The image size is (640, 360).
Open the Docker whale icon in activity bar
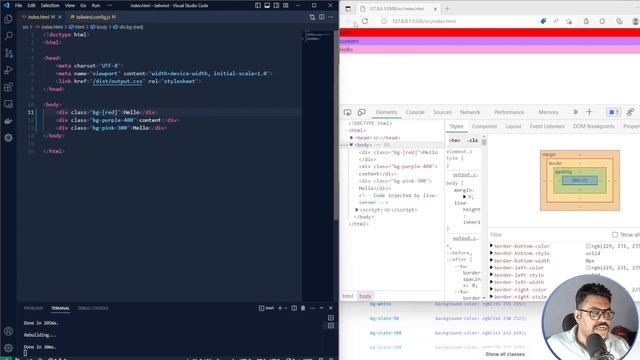click(x=8, y=121)
